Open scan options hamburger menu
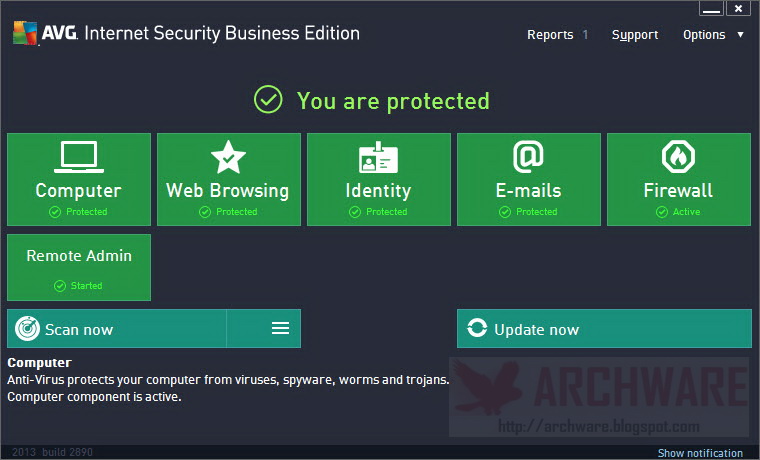This screenshot has width=760, height=460. 280,328
